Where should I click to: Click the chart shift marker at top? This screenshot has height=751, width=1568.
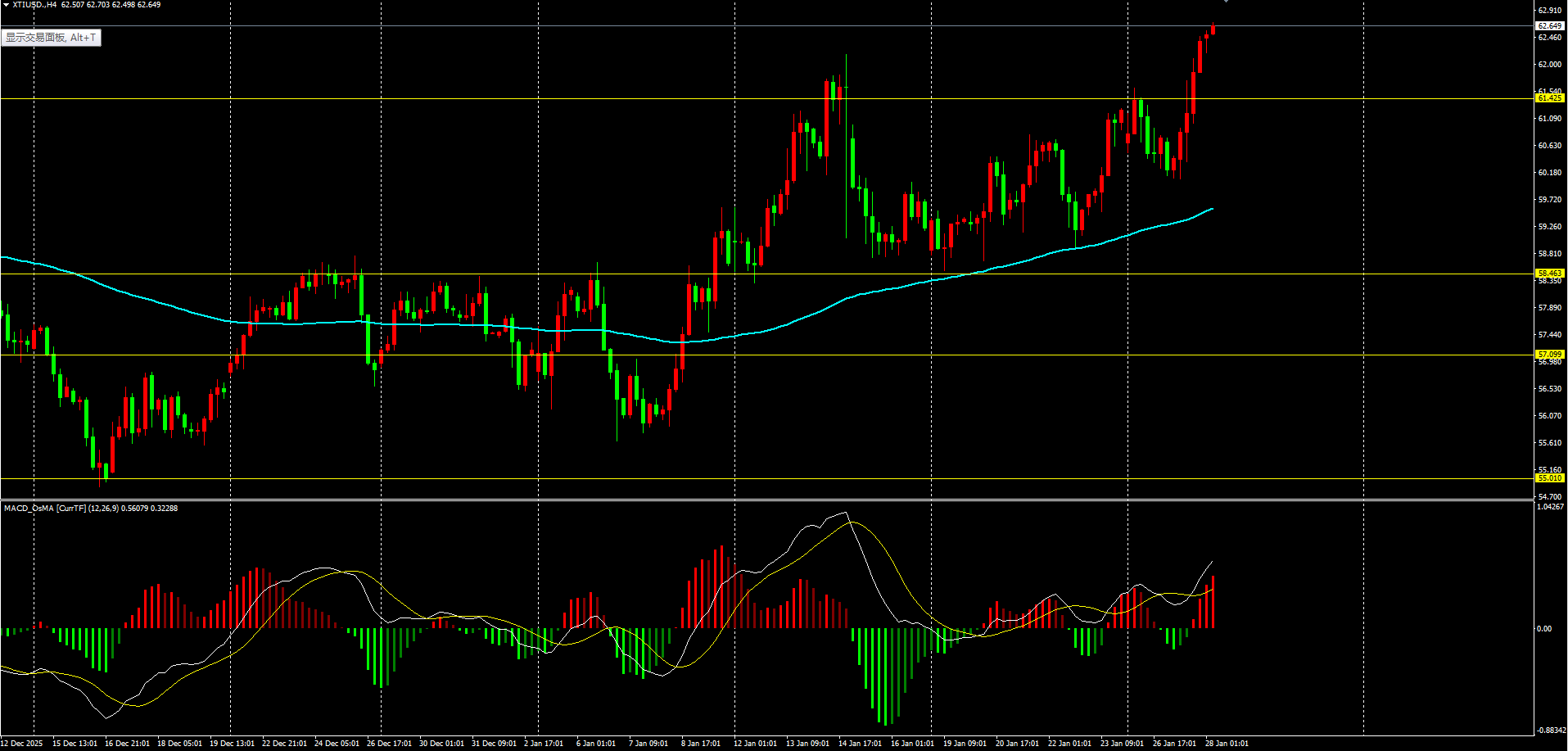[1226, 2]
